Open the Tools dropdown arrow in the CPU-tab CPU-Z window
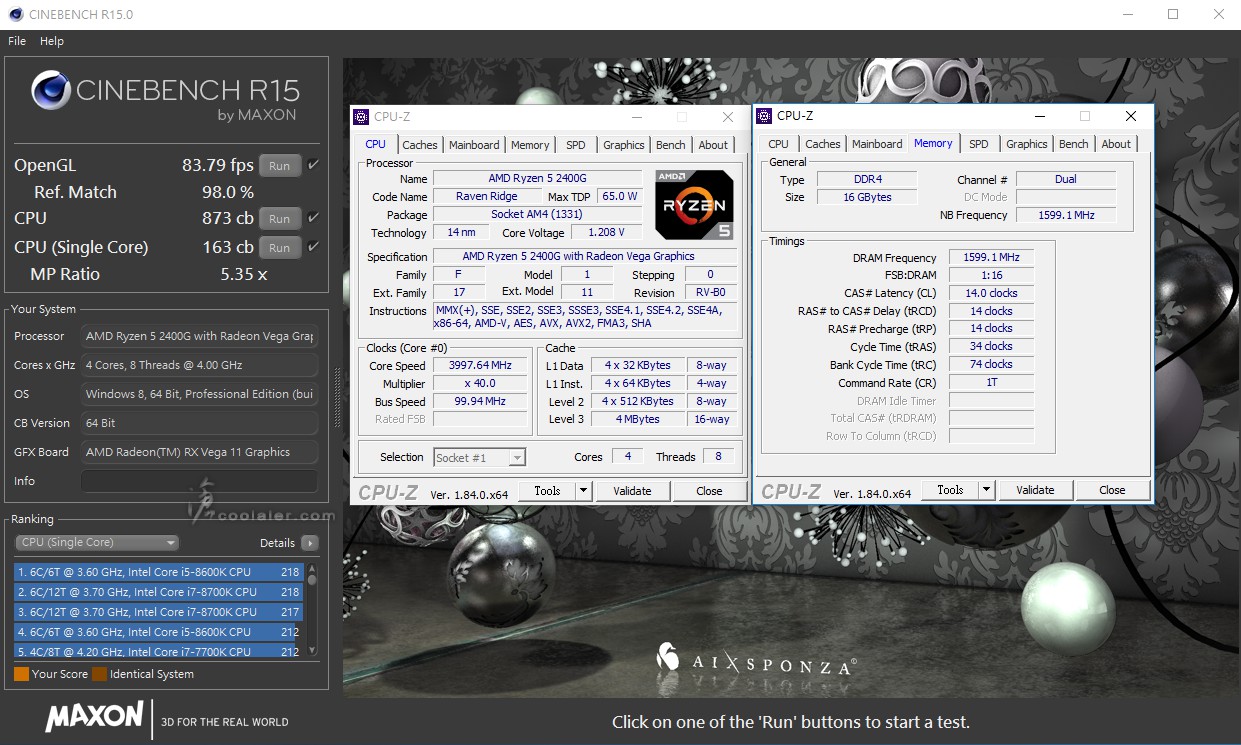 (583, 491)
